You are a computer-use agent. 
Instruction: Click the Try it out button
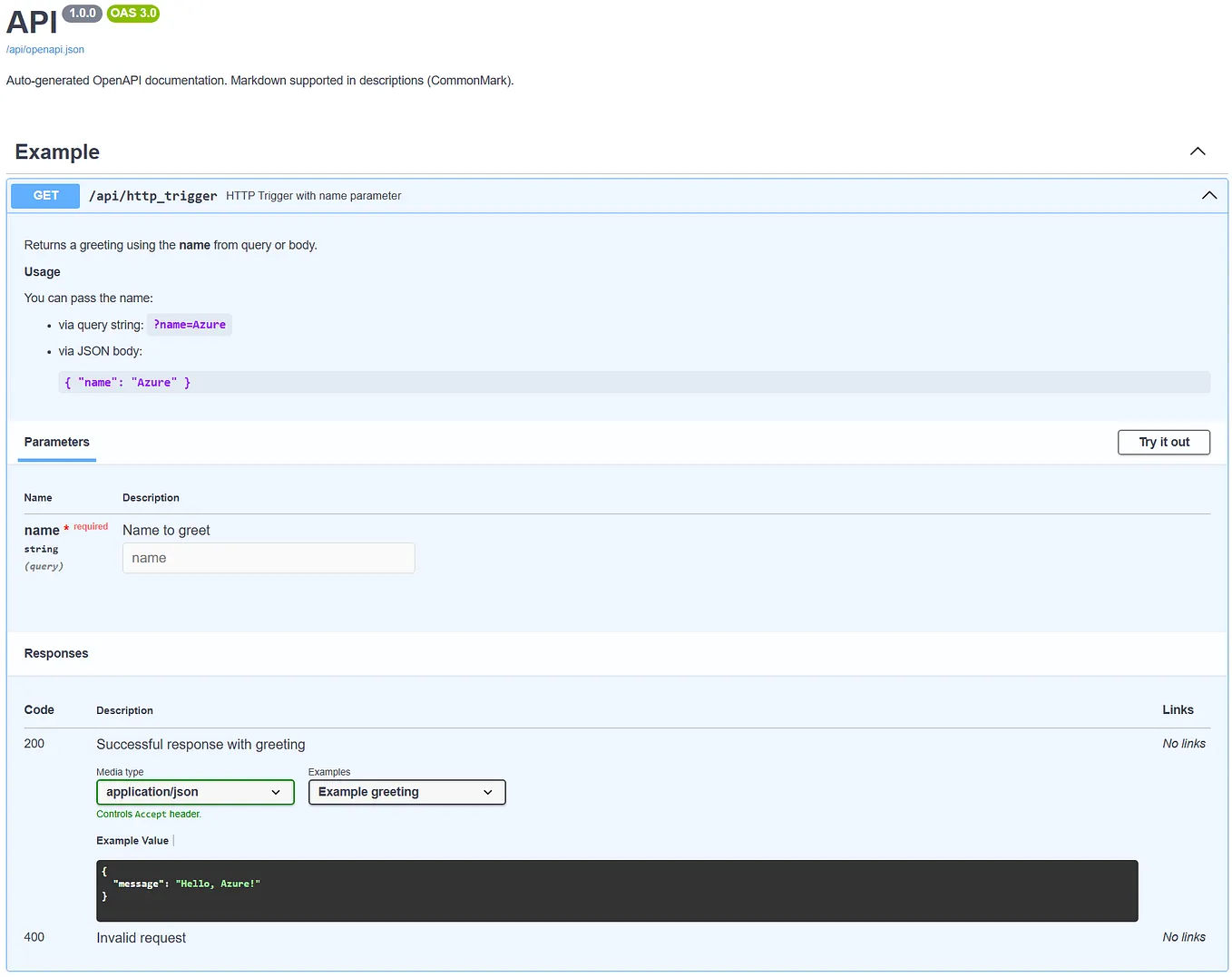click(x=1163, y=442)
